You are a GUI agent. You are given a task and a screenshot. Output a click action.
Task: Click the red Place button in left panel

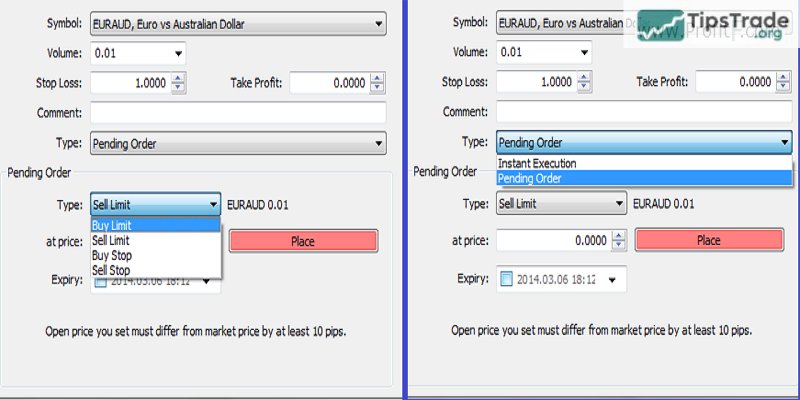302,241
